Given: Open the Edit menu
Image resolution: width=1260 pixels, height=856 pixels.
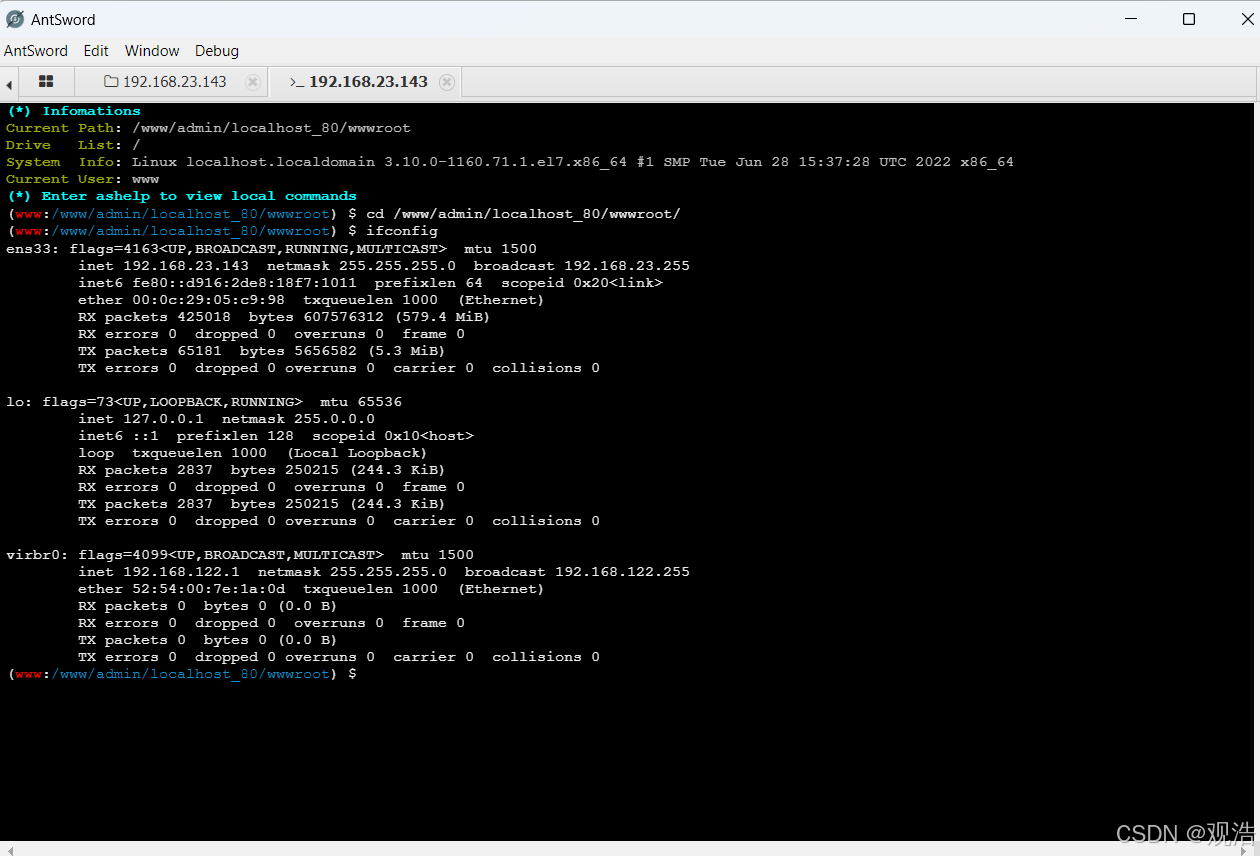Looking at the screenshot, I should [x=96, y=51].
